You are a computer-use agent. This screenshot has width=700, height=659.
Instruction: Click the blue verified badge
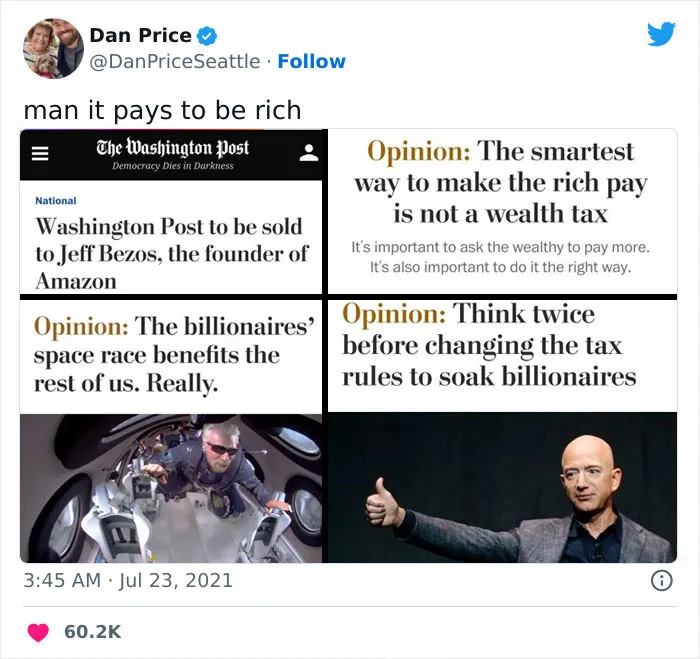(207, 36)
